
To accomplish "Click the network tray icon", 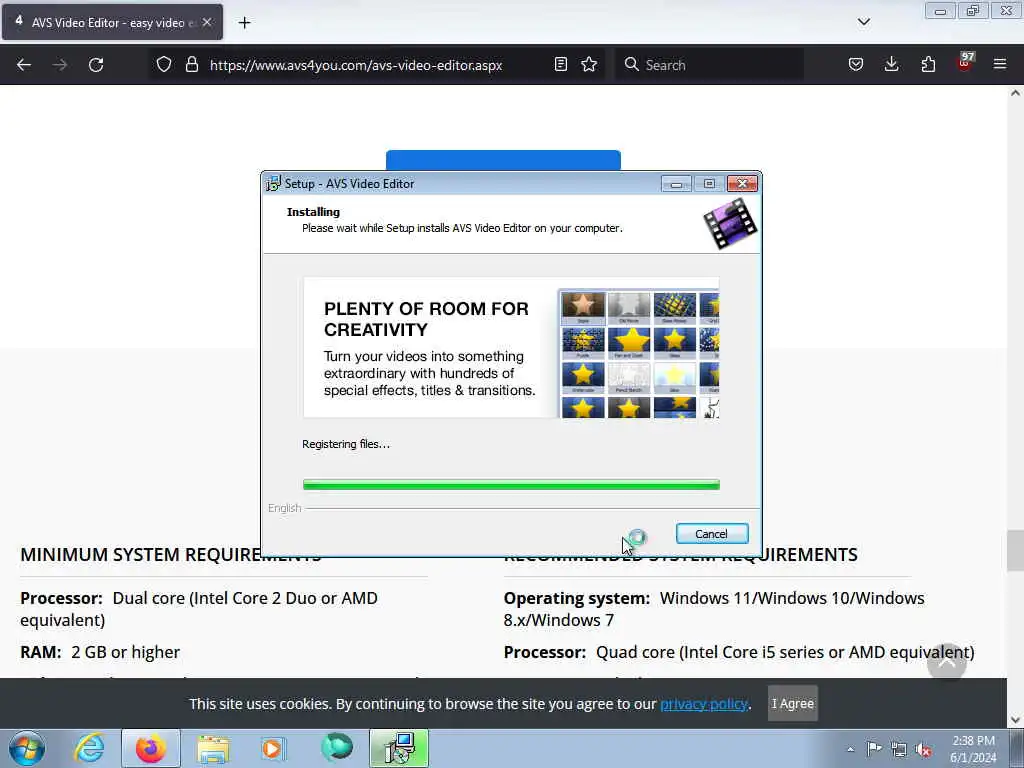I will (899, 749).
